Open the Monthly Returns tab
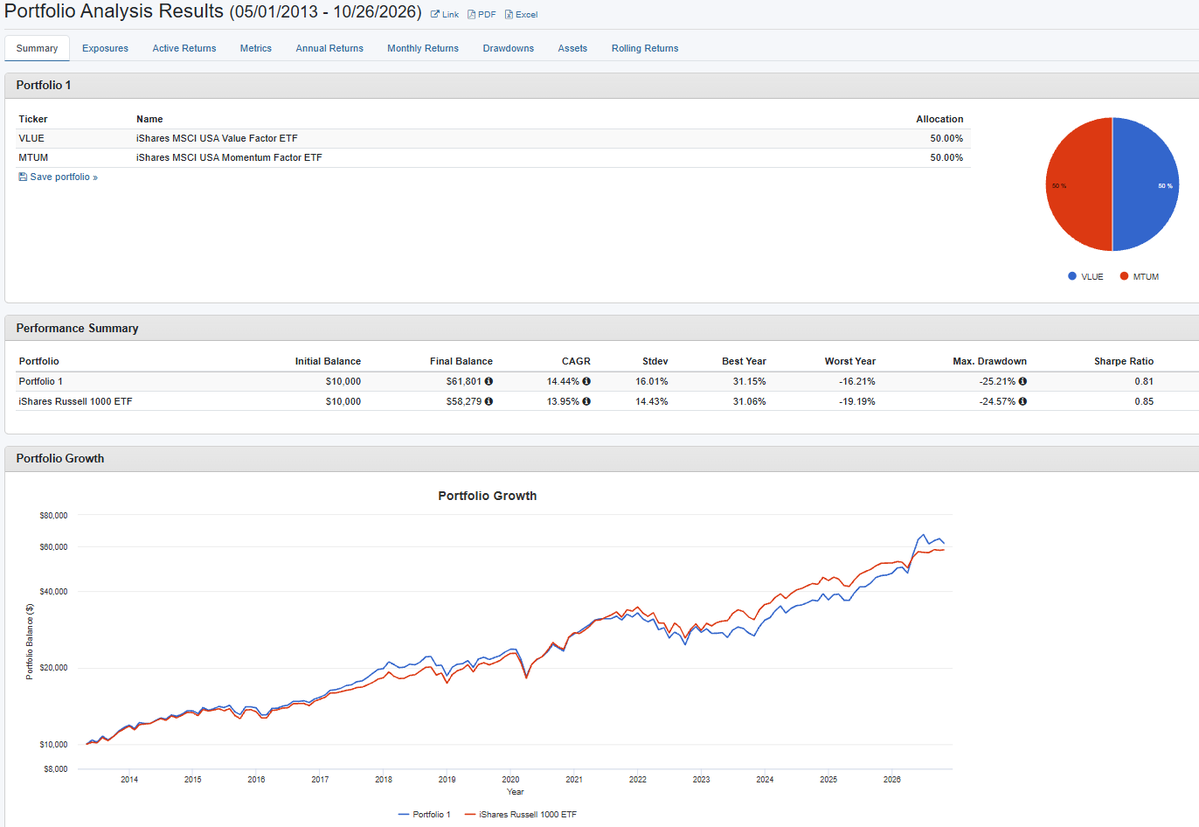Image resolution: width=1199 pixels, height=827 pixels. [423, 48]
